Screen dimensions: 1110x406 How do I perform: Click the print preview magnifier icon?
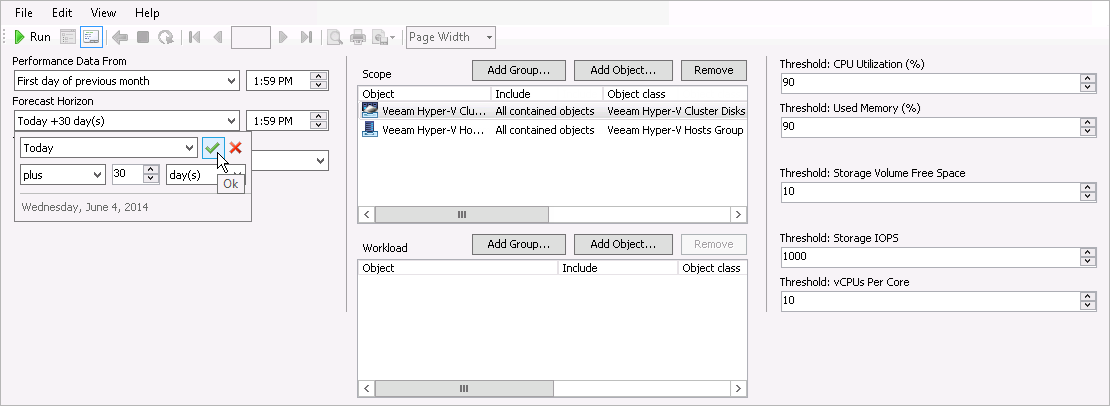point(335,37)
